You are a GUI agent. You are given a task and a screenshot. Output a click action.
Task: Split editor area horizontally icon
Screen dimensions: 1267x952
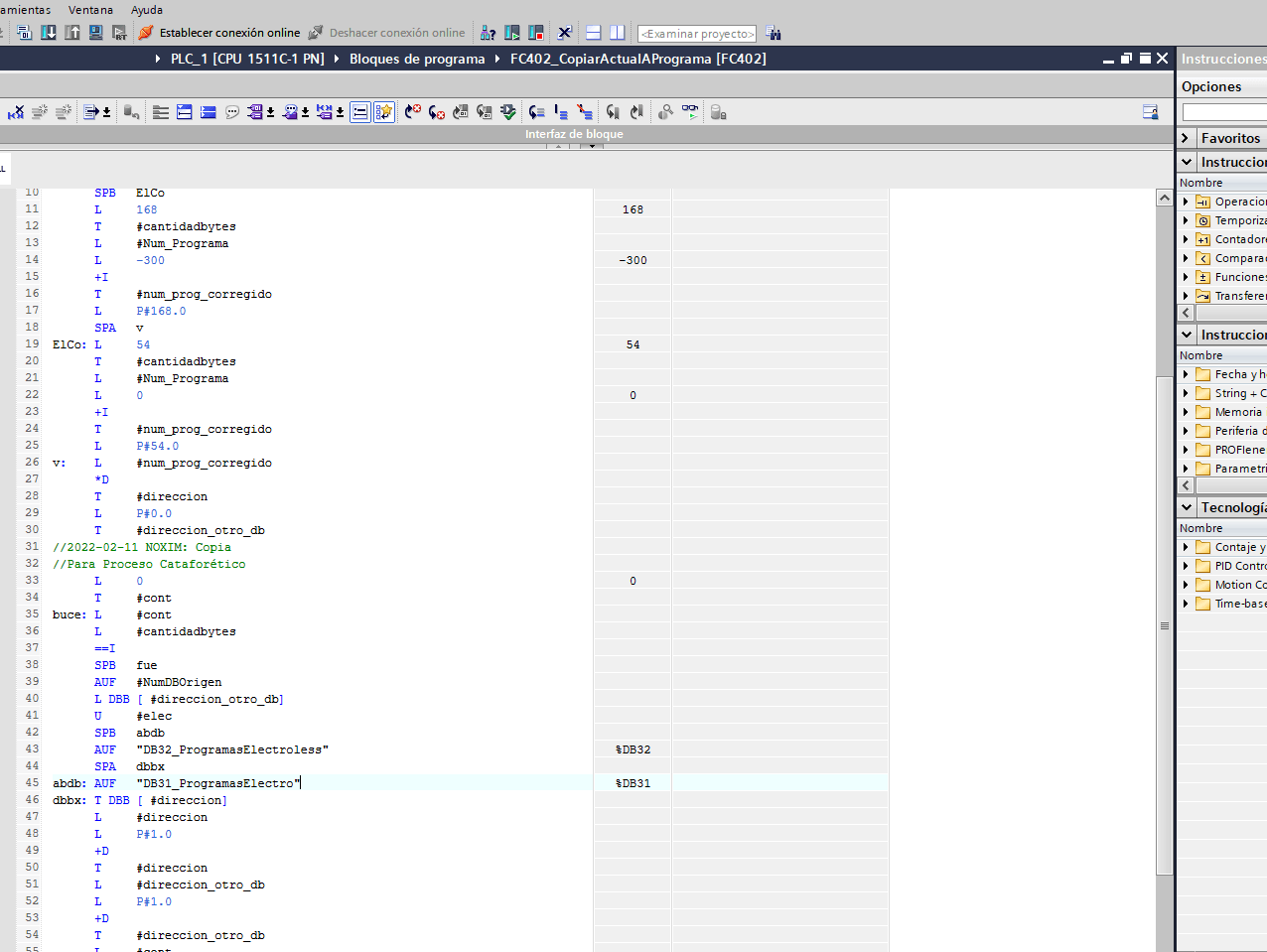[x=593, y=33]
